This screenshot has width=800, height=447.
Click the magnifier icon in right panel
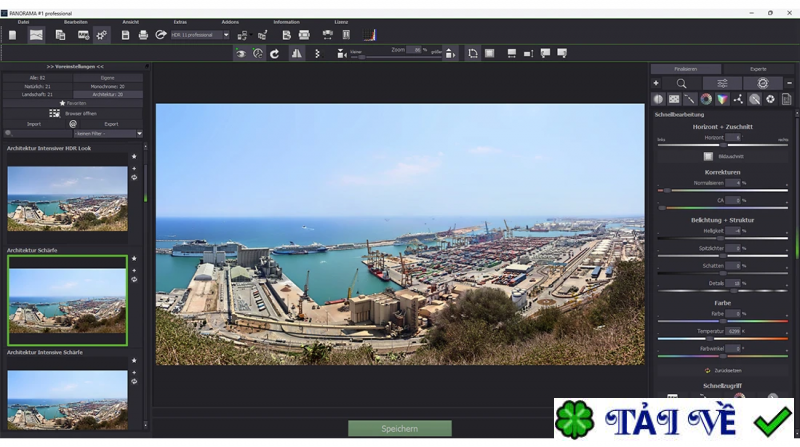coord(681,84)
